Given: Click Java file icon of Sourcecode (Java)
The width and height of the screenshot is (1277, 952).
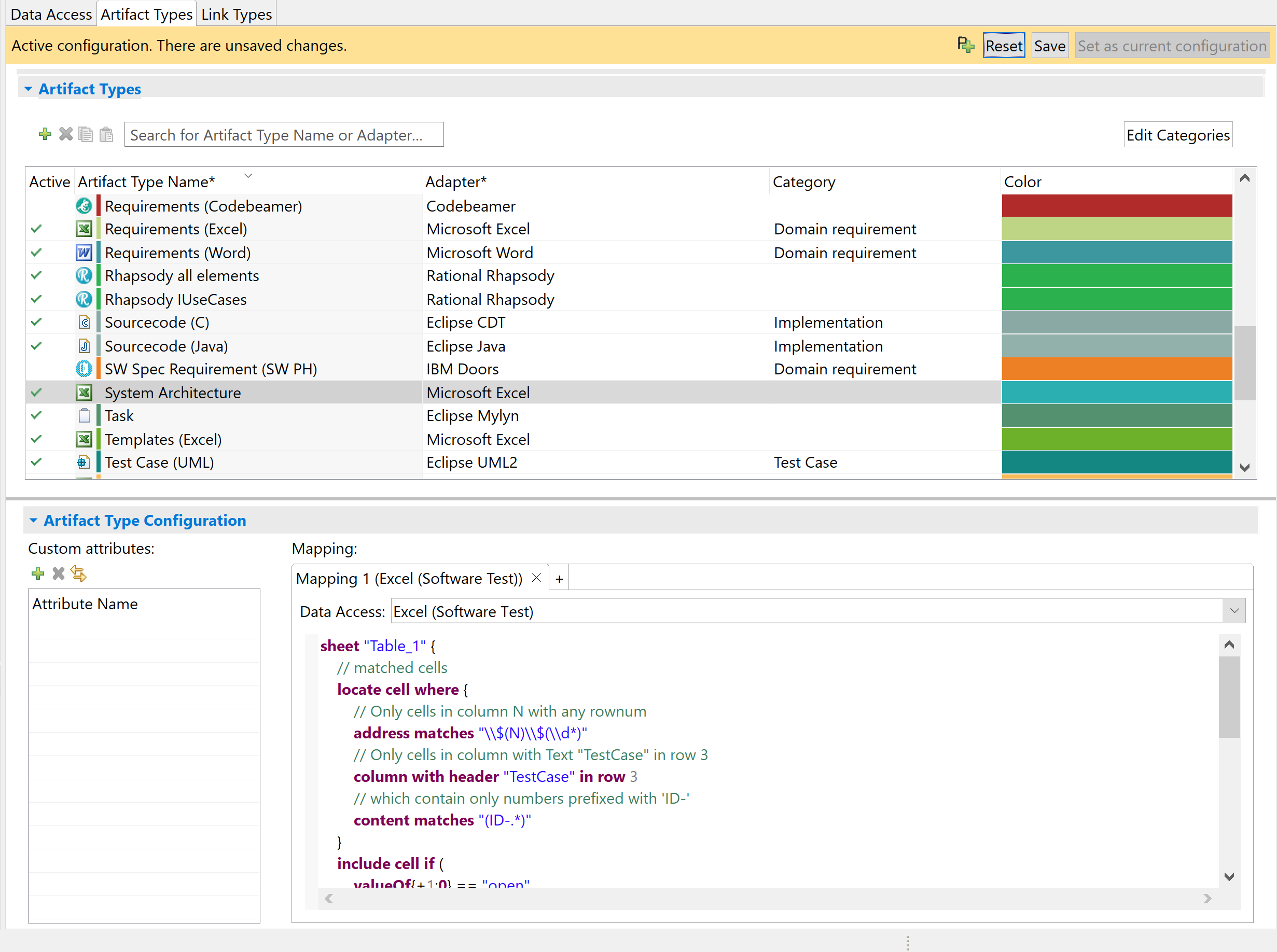Looking at the screenshot, I should point(84,346).
